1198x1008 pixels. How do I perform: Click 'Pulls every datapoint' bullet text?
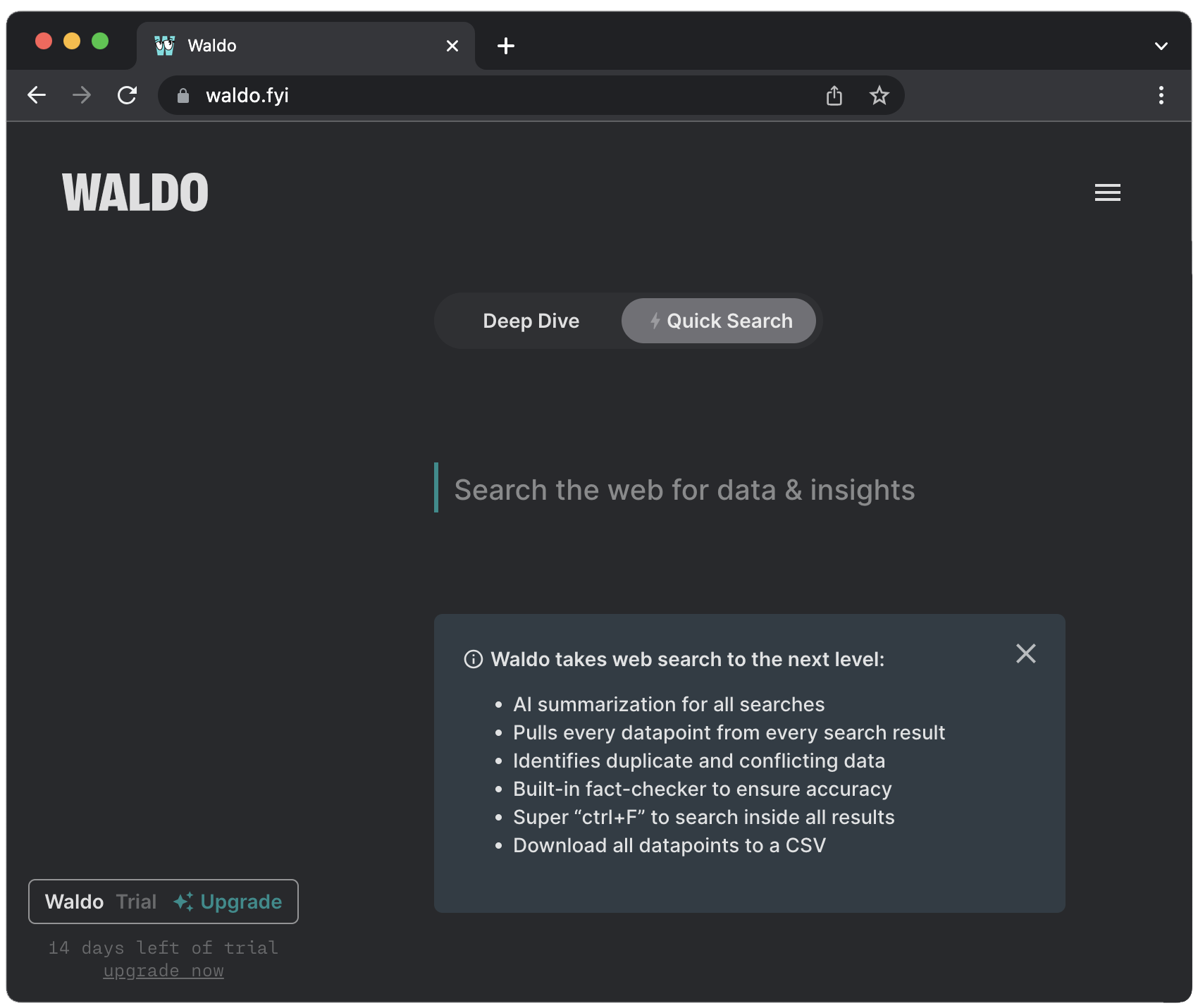729,732
